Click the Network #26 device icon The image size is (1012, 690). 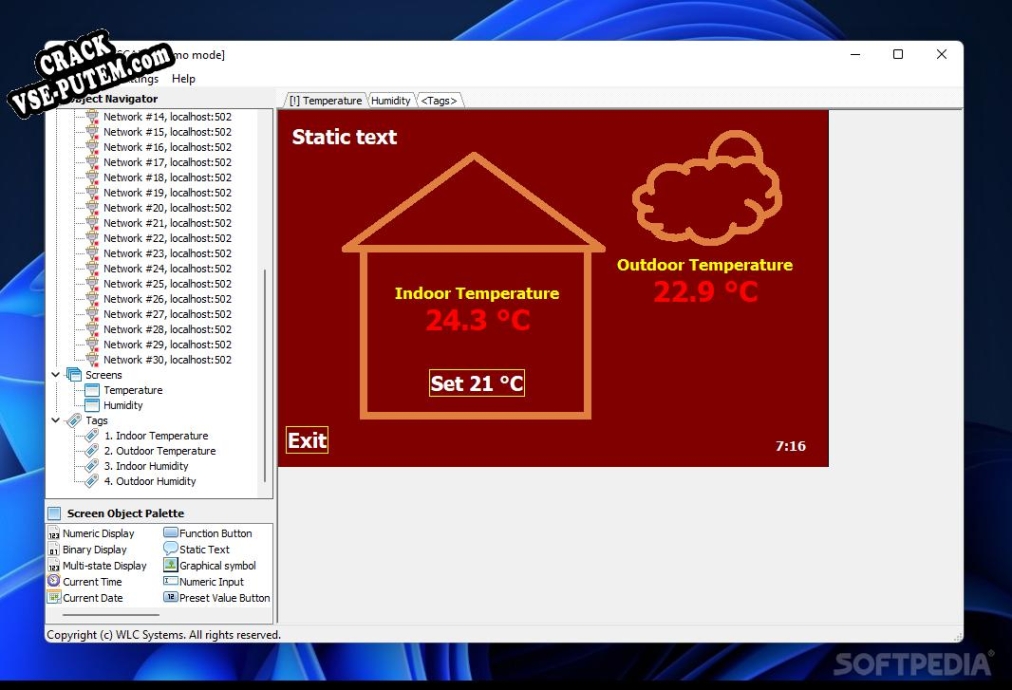92,299
